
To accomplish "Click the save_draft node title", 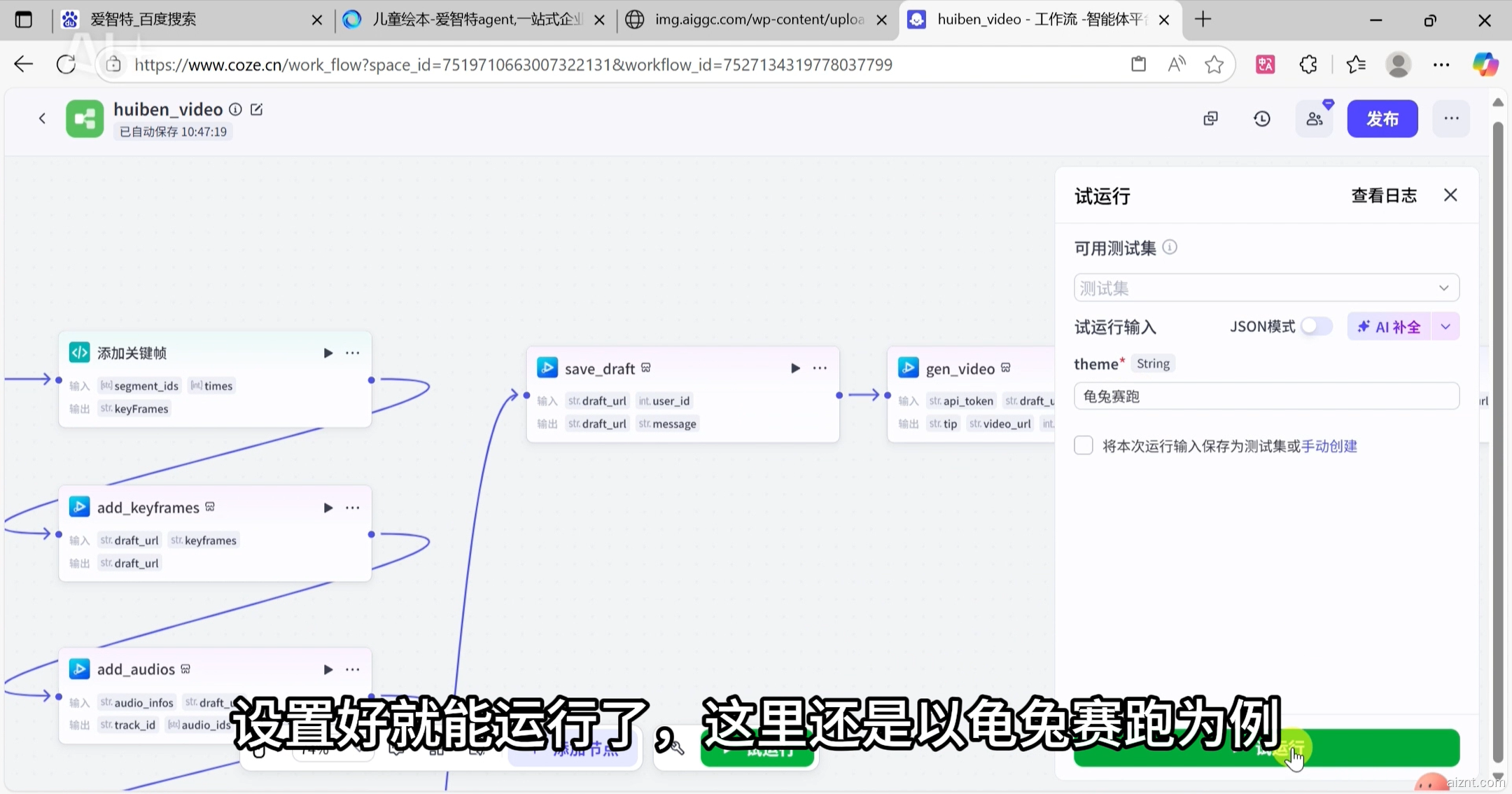I will click(x=600, y=368).
